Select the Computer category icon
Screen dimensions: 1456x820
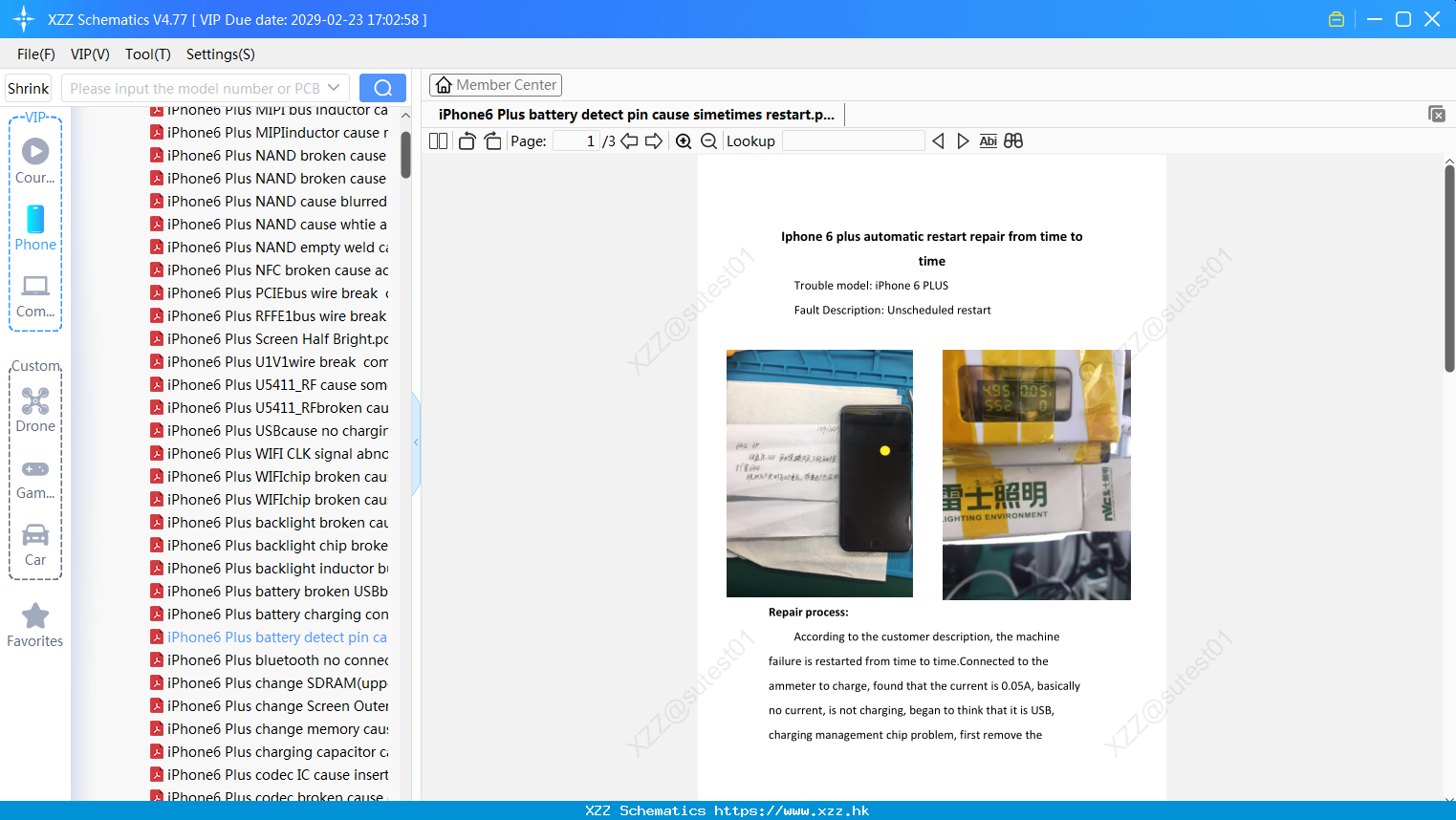[x=35, y=295]
